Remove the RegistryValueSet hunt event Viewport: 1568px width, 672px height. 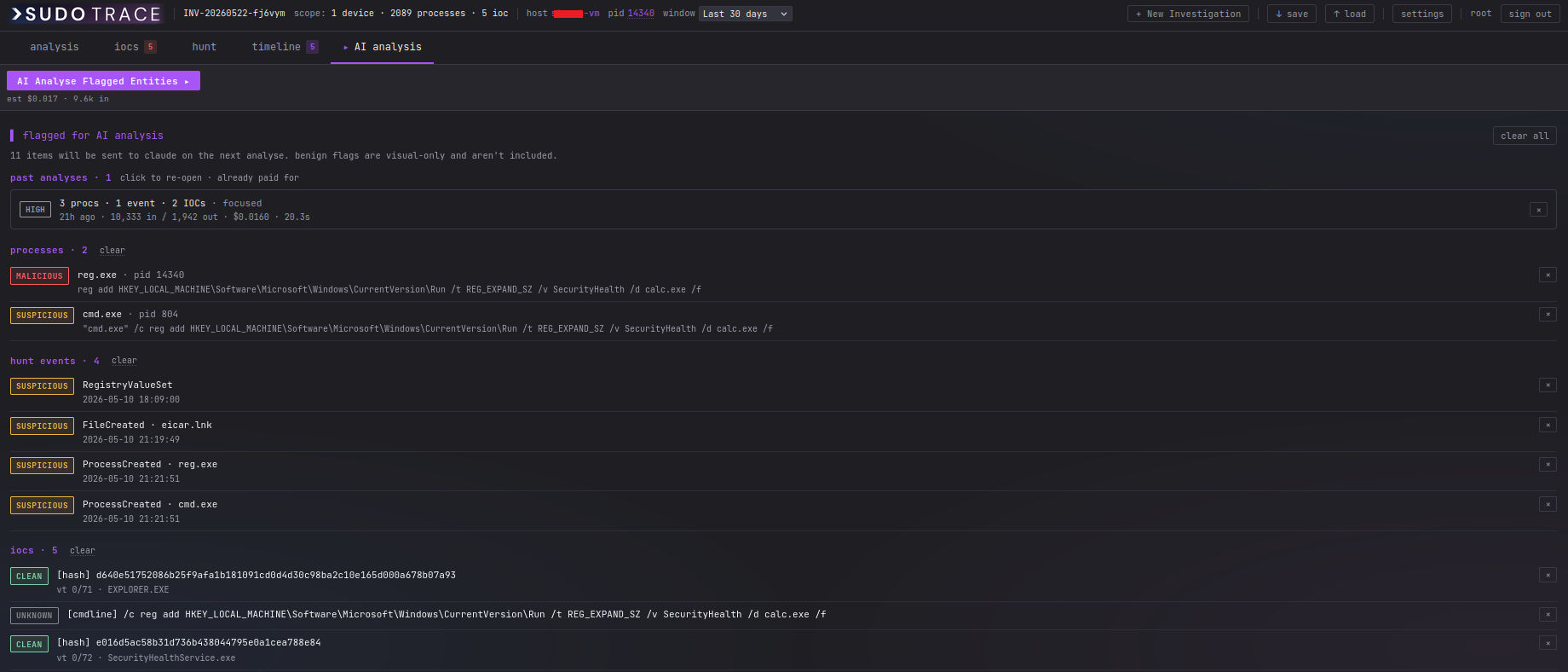click(1548, 385)
